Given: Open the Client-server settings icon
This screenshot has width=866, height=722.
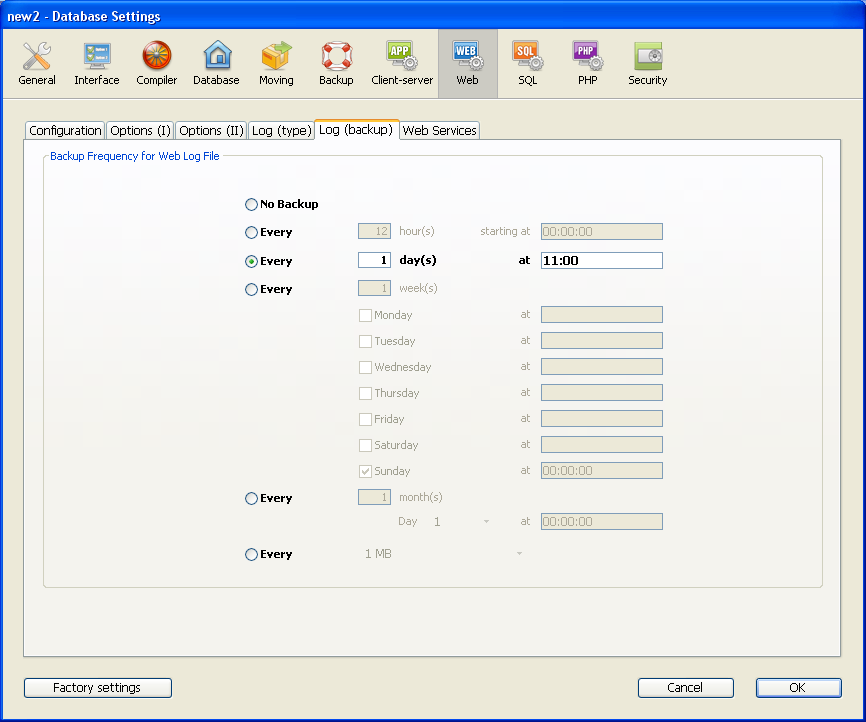Looking at the screenshot, I should click(x=402, y=63).
